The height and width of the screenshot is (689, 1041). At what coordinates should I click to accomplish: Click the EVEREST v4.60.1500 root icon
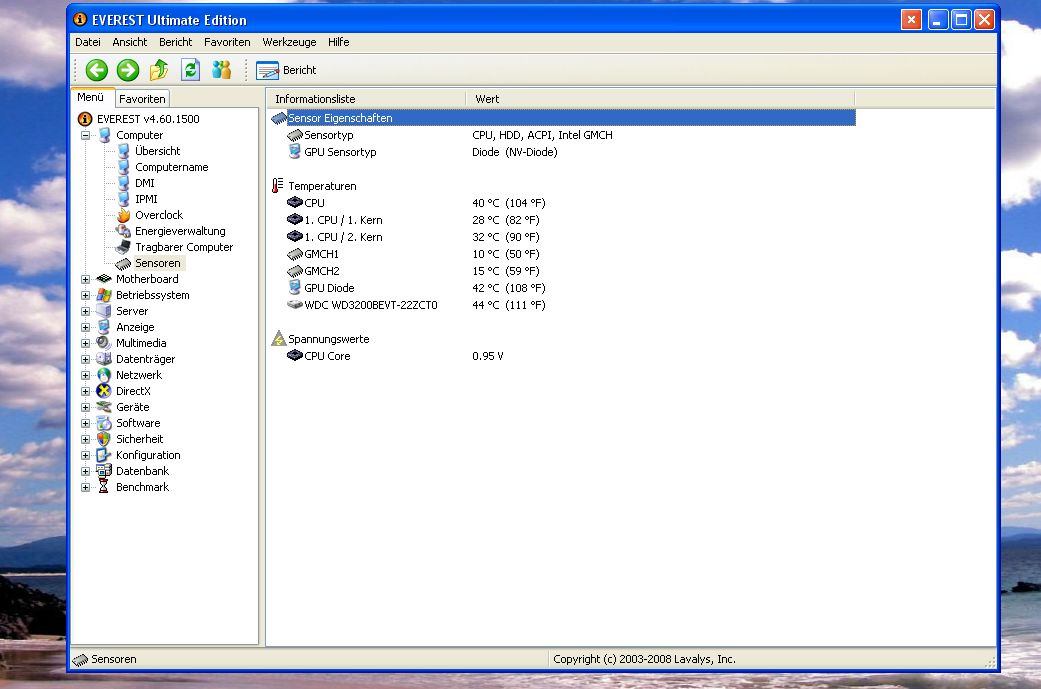85,119
